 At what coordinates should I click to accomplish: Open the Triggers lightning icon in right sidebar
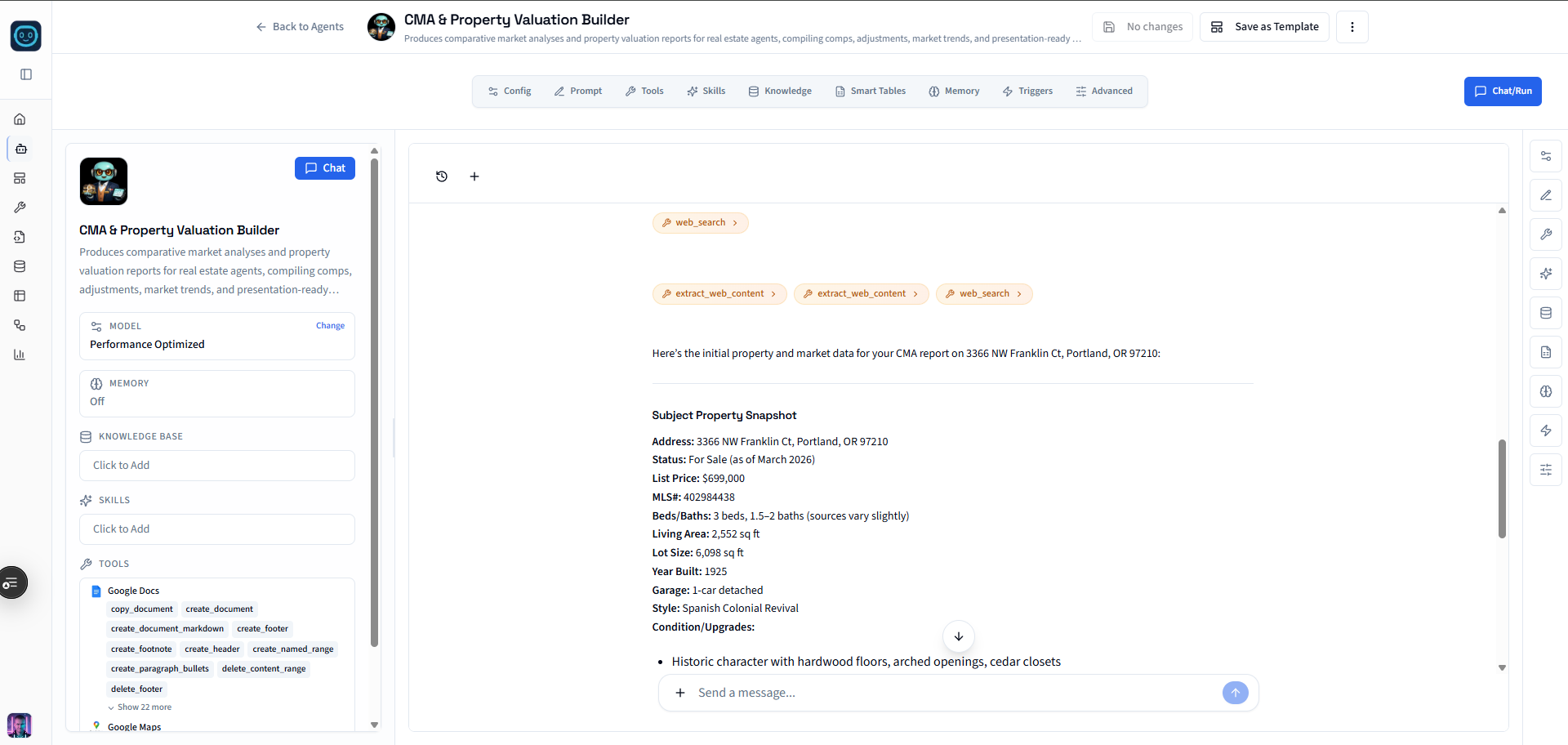tap(1546, 430)
